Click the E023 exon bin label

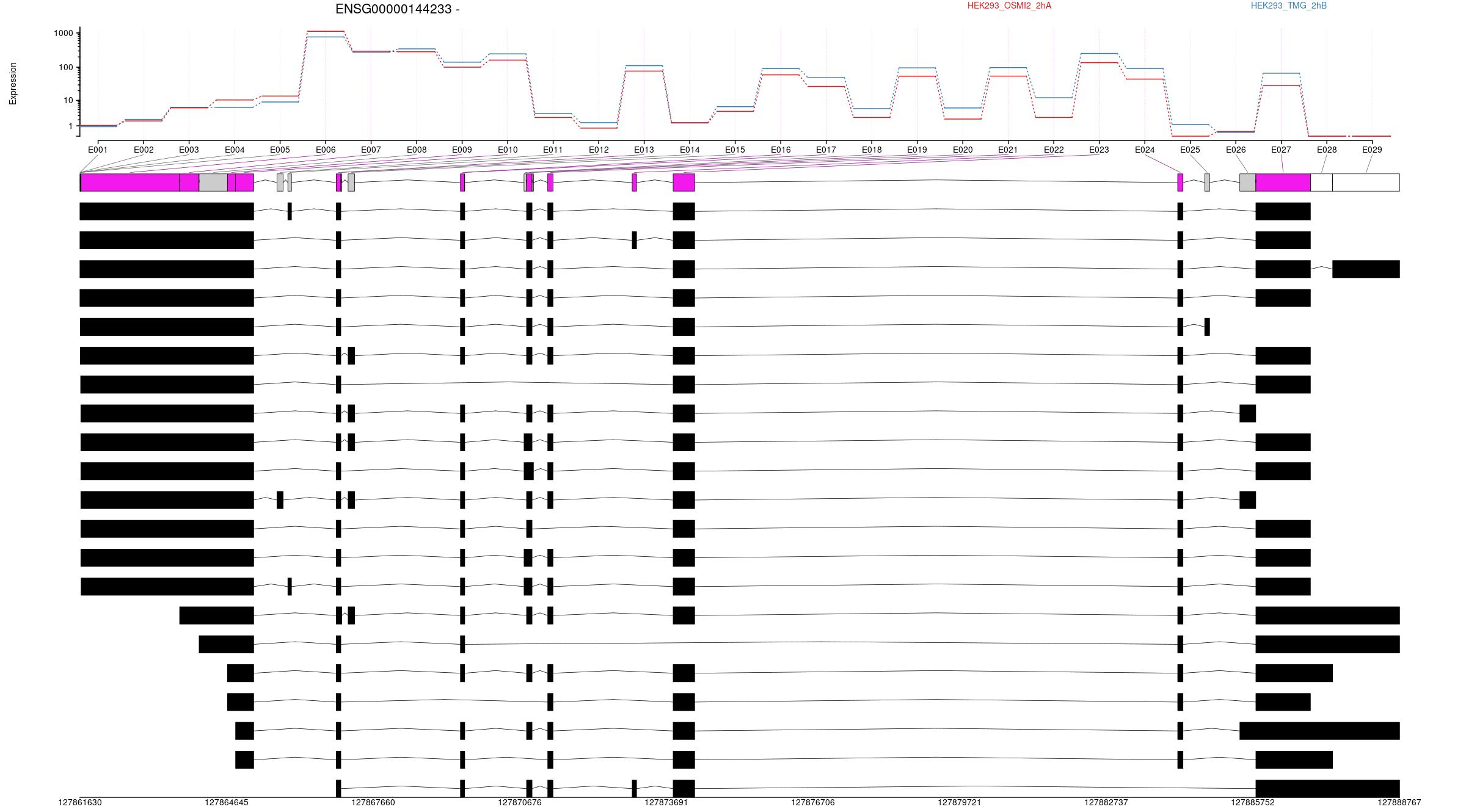coord(1099,150)
